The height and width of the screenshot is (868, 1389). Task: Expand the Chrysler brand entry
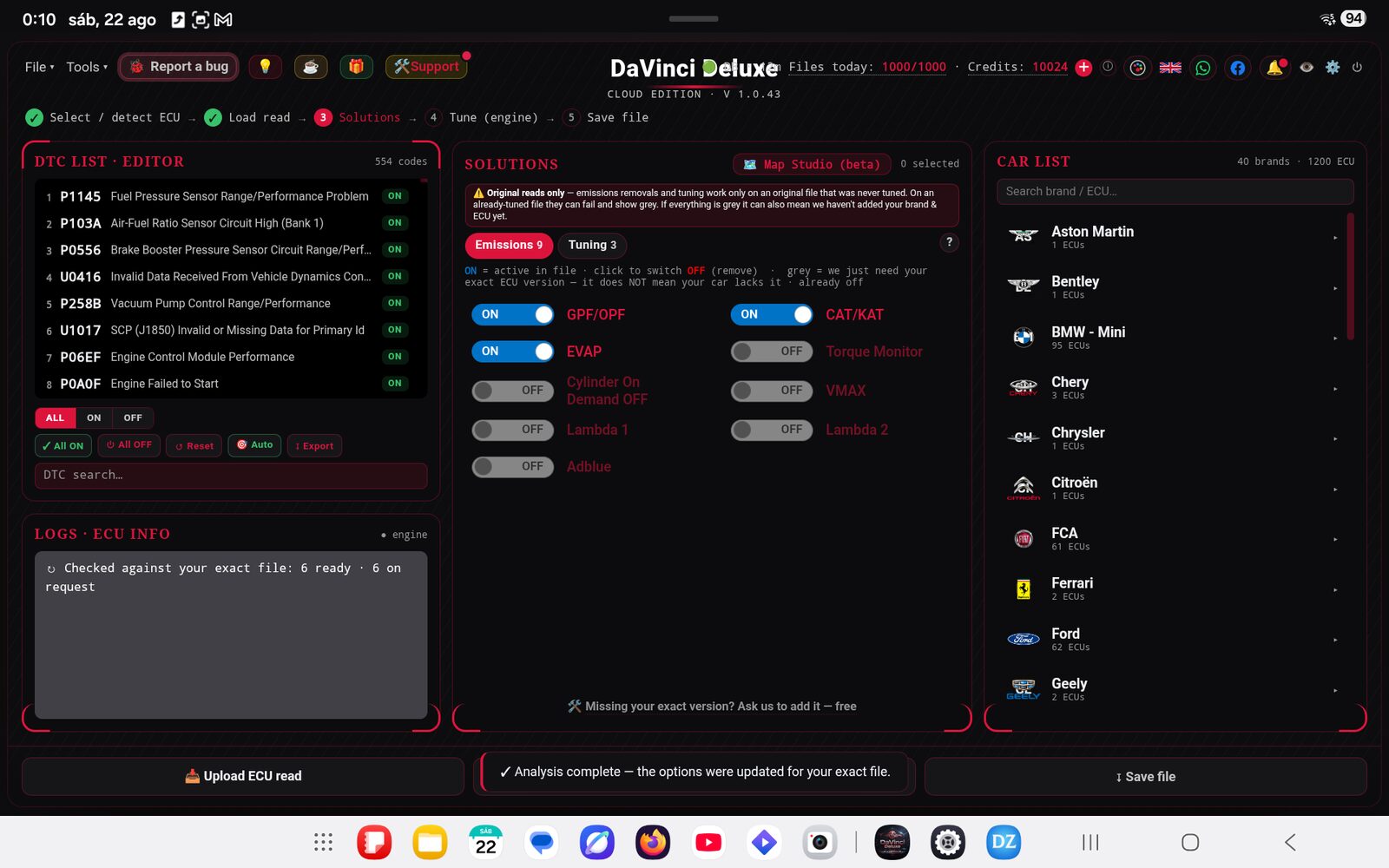[1175, 437]
